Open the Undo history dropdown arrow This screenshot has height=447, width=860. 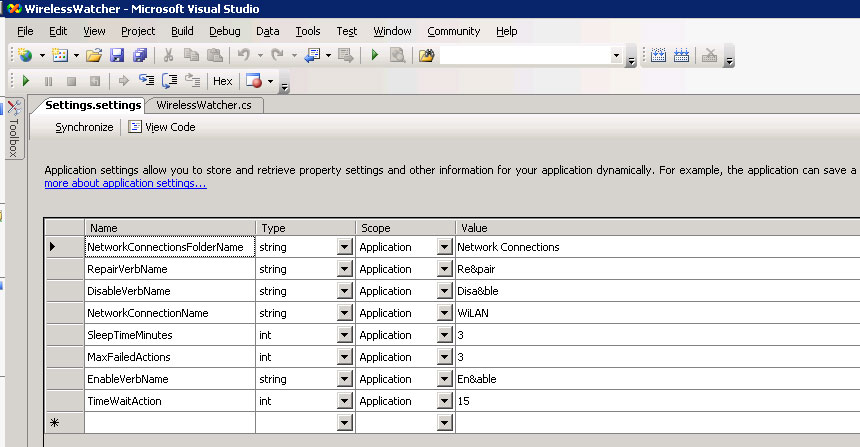coord(260,55)
